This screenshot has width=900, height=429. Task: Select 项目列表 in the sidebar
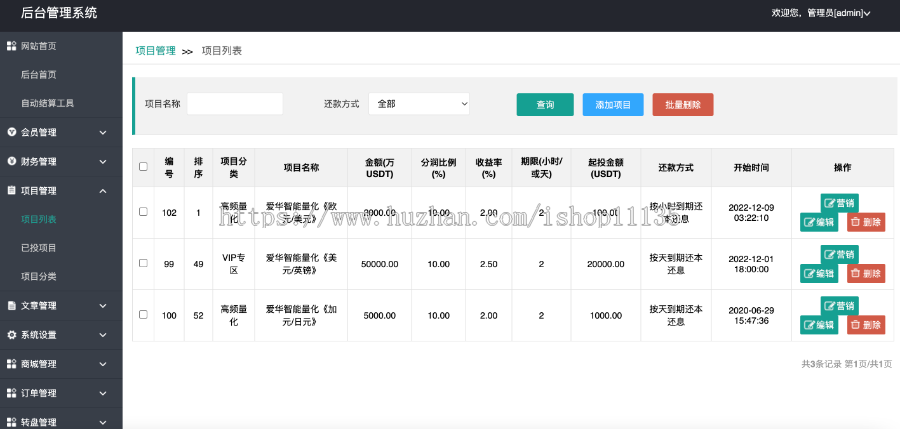click(38, 219)
